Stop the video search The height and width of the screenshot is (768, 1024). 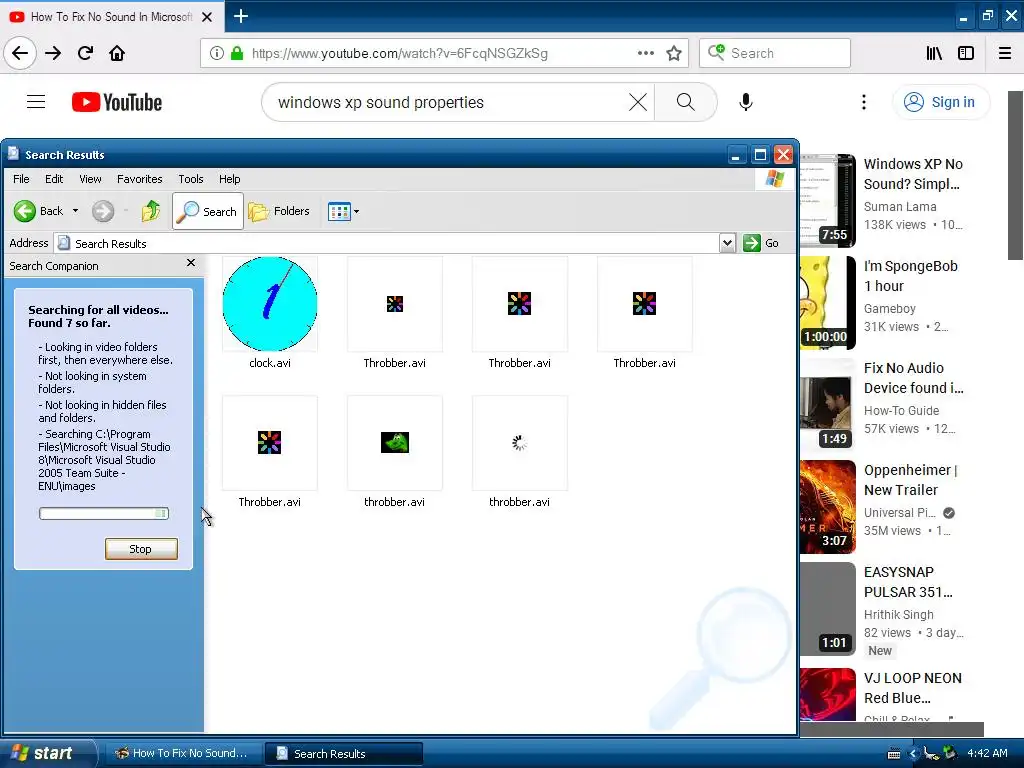[141, 549]
